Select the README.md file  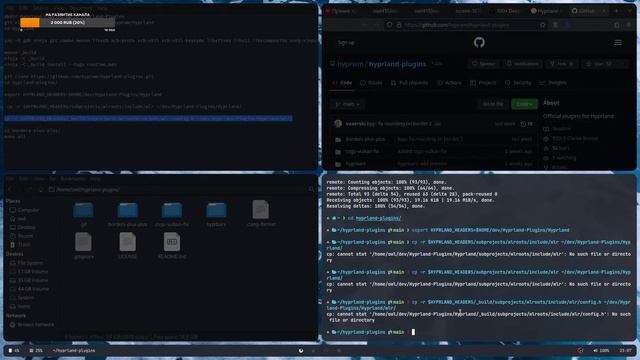[172, 245]
